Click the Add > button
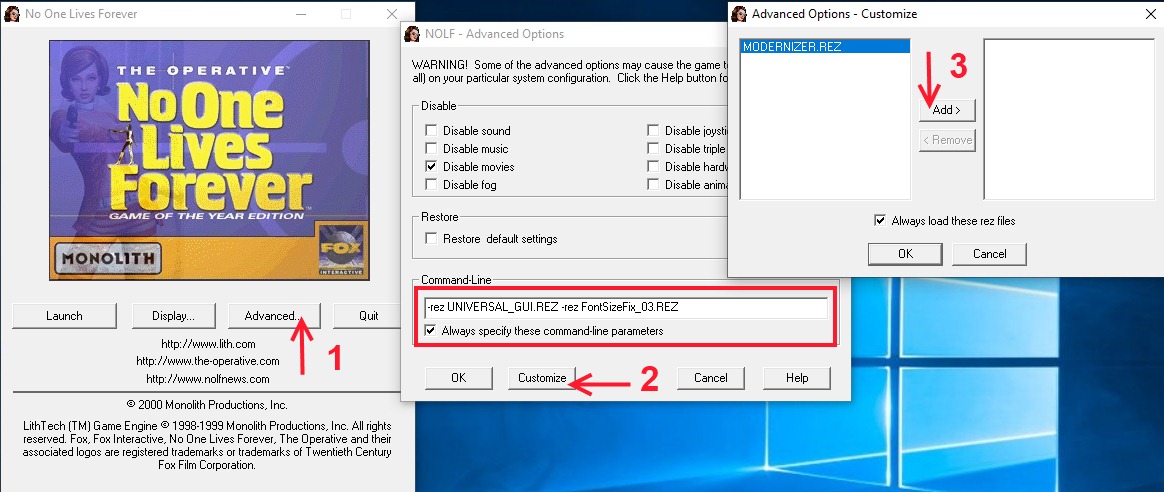This screenshot has width=1164, height=492. click(x=946, y=110)
